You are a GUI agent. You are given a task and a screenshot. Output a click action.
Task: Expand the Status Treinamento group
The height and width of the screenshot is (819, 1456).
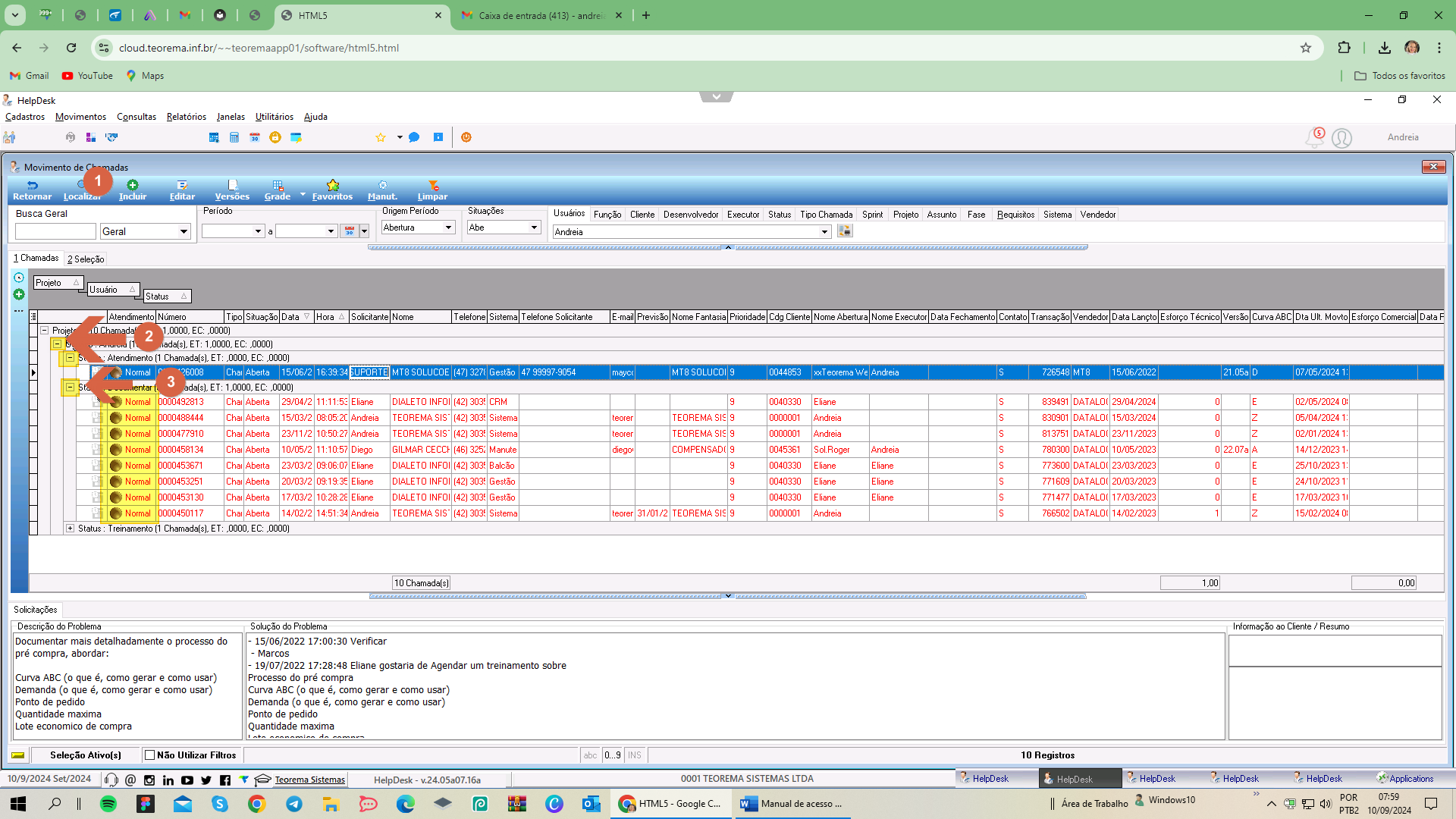pos(70,529)
